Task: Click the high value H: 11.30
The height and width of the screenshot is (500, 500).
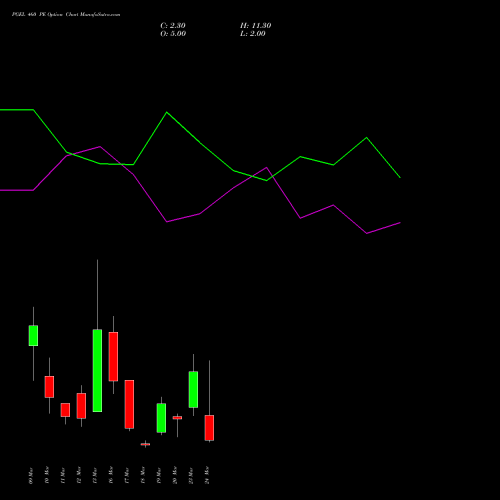Action: tap(255, 26)
